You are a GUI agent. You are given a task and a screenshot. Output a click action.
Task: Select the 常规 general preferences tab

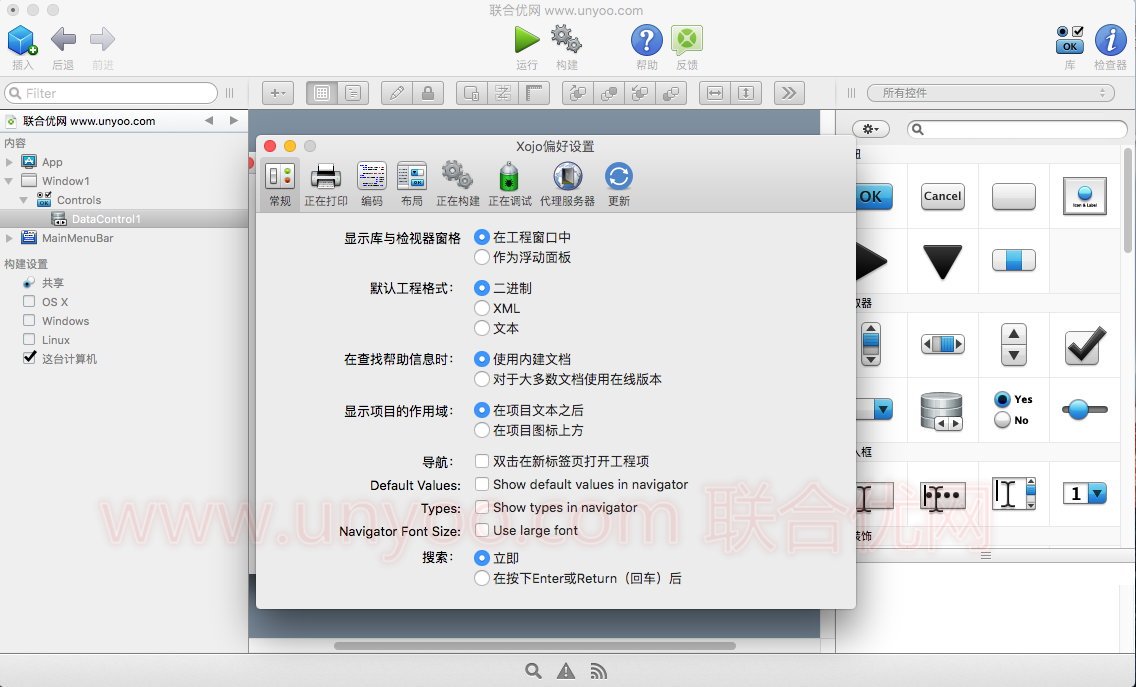(280, 184)
